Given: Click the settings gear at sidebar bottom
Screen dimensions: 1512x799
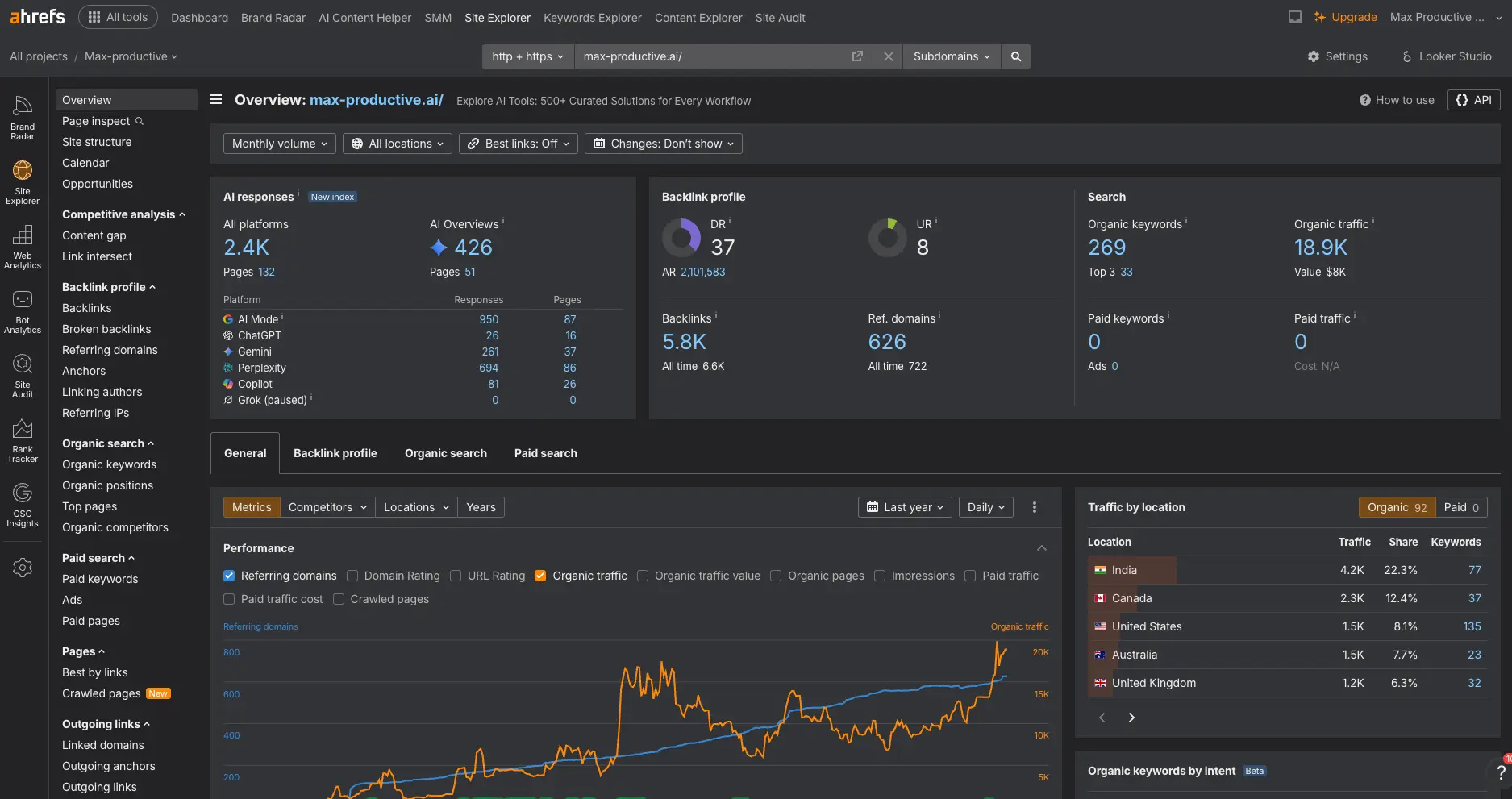Looking at the screenshot, I should [x=23, y=568].
